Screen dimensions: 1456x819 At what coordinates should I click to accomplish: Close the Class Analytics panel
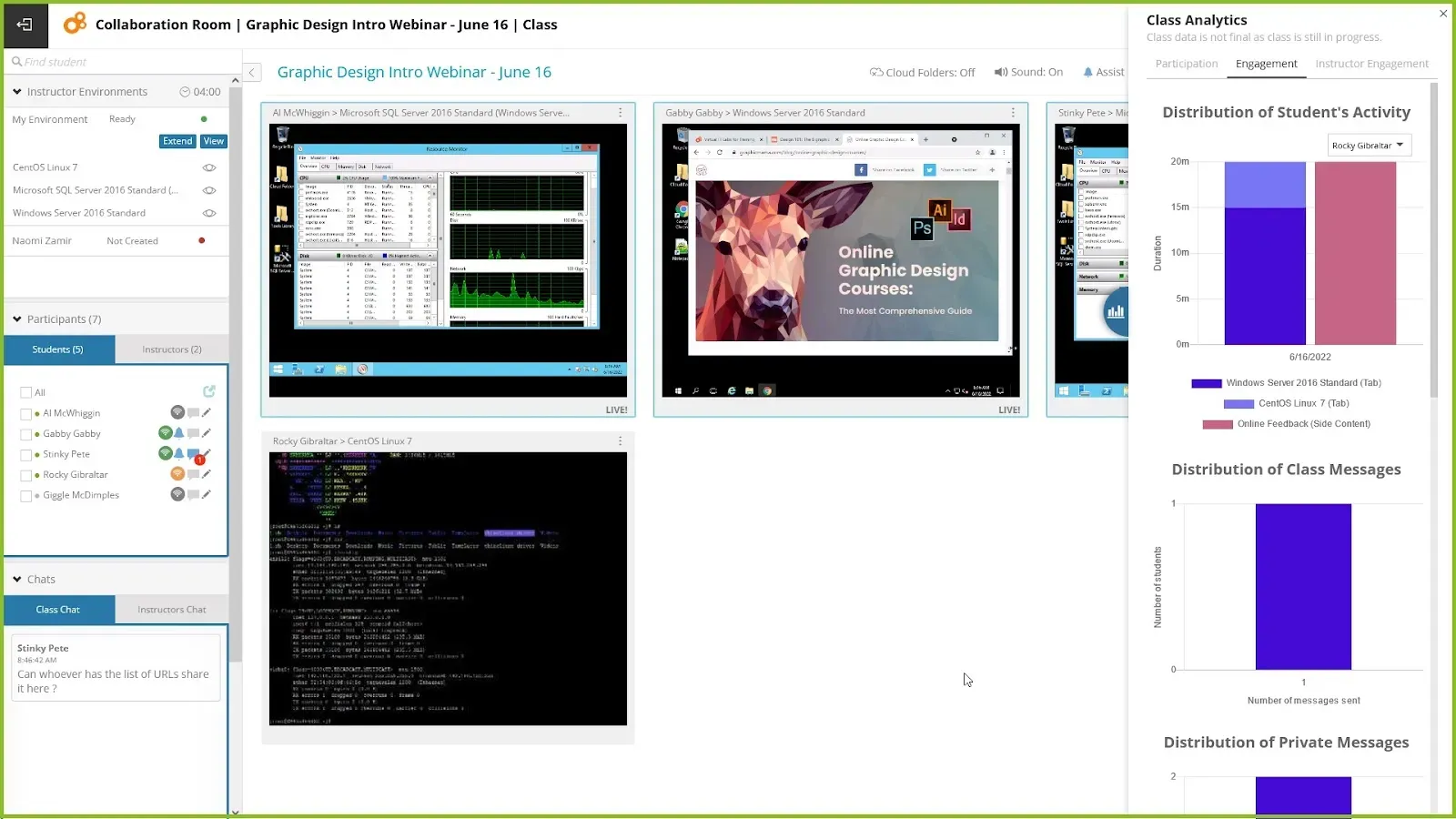tap(1443, 14)
